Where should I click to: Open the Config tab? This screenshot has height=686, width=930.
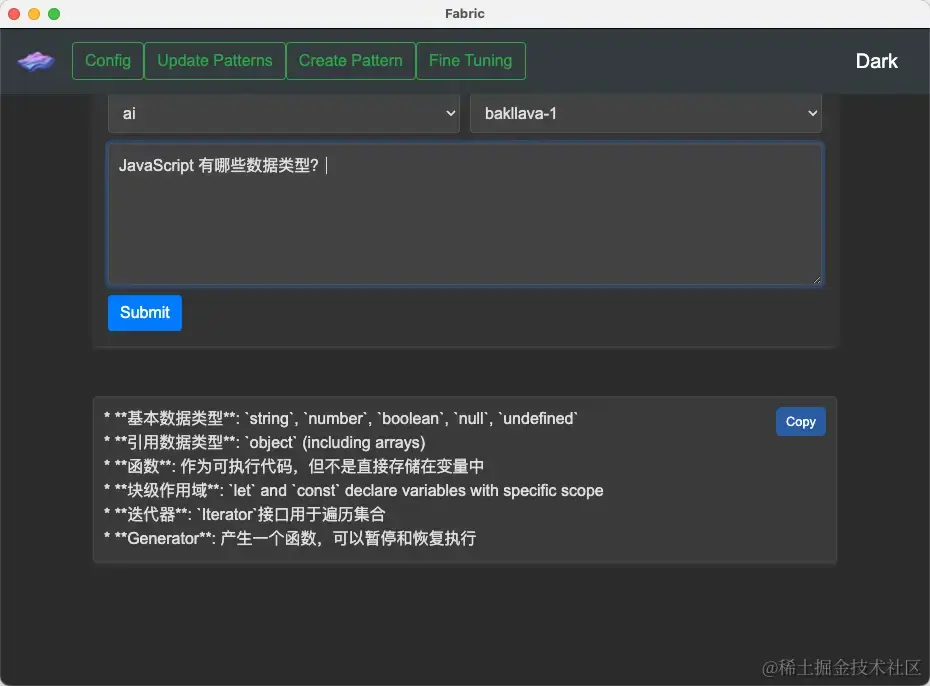pos(107,60)
